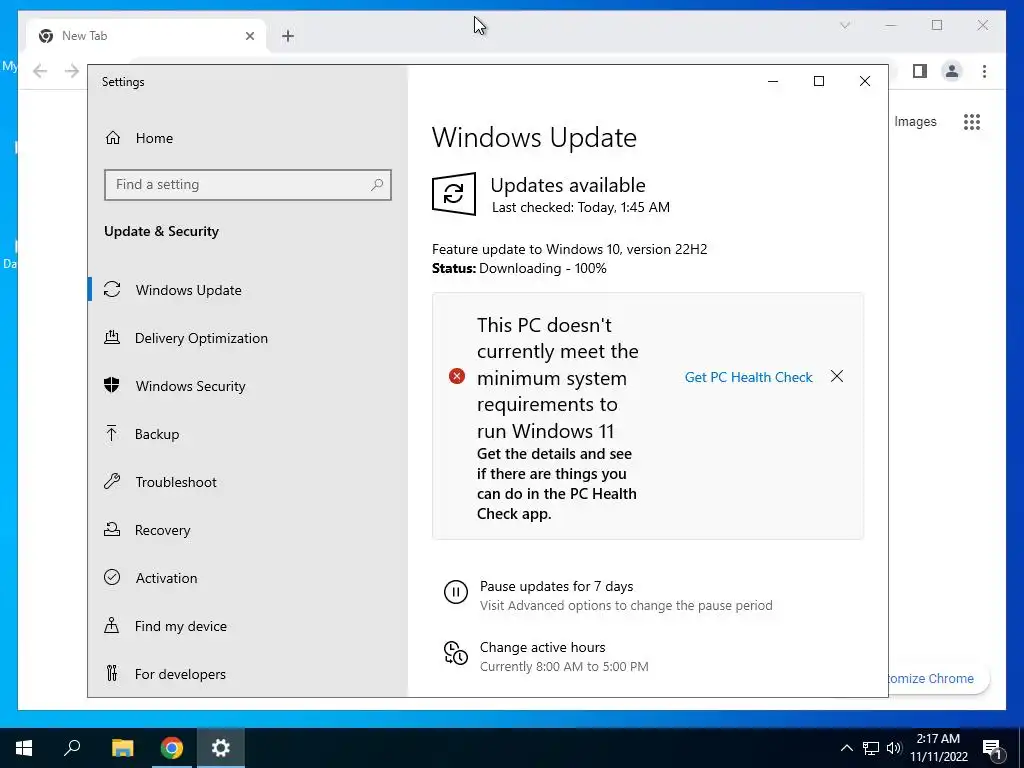Click the For developers tools icon
Screen dimensions: 1024x768
[x=112, y=673]
